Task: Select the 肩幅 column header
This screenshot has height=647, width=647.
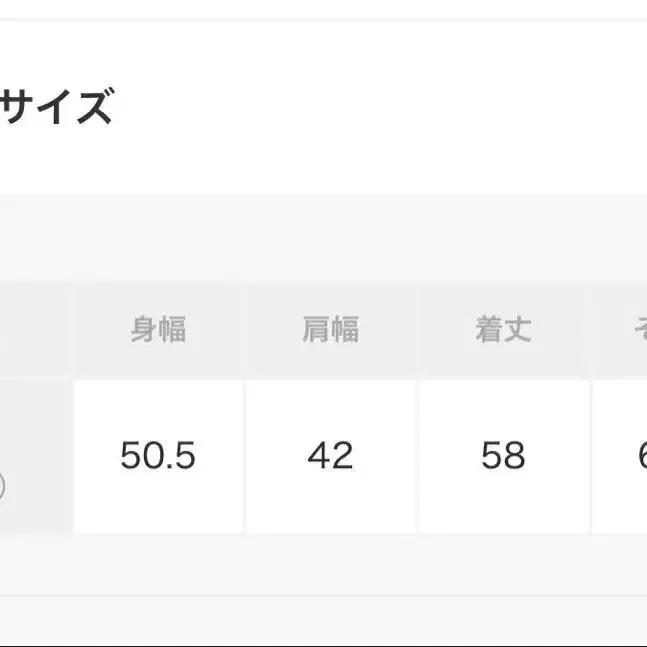Action: (330, 329)
